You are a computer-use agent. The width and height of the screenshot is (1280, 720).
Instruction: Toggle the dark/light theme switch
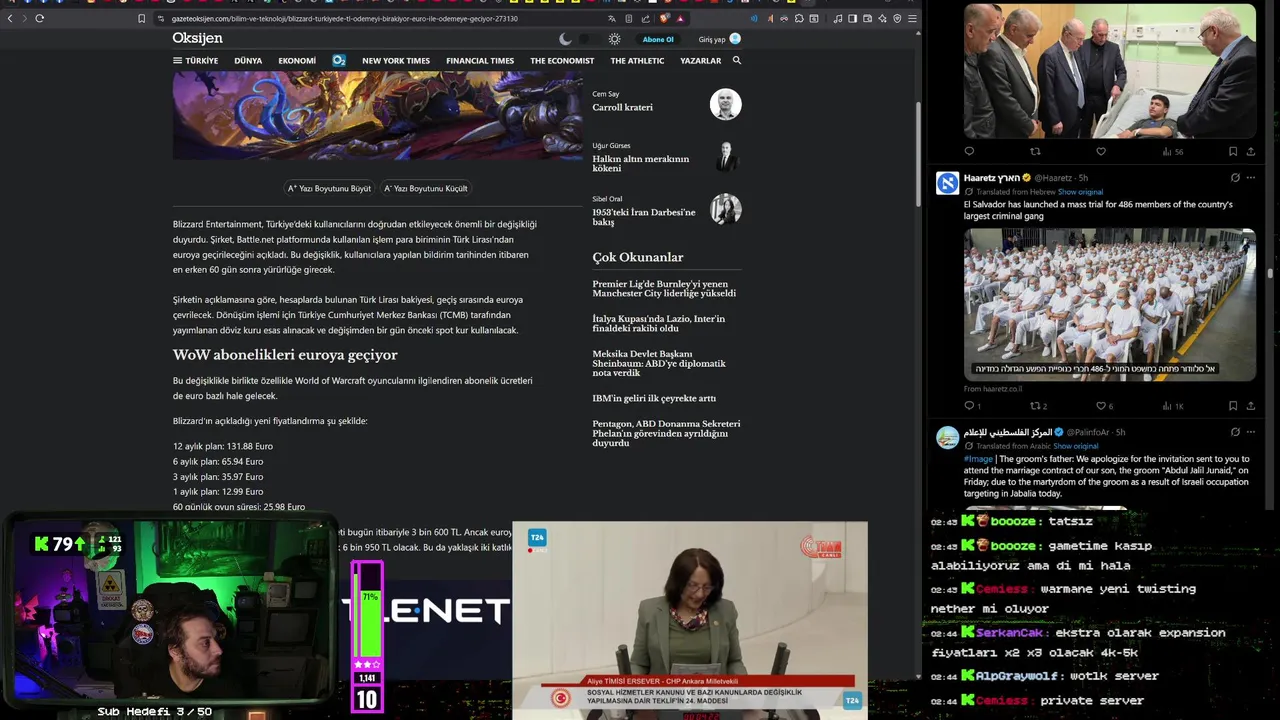pyautogui.click(x=589, y=39)
